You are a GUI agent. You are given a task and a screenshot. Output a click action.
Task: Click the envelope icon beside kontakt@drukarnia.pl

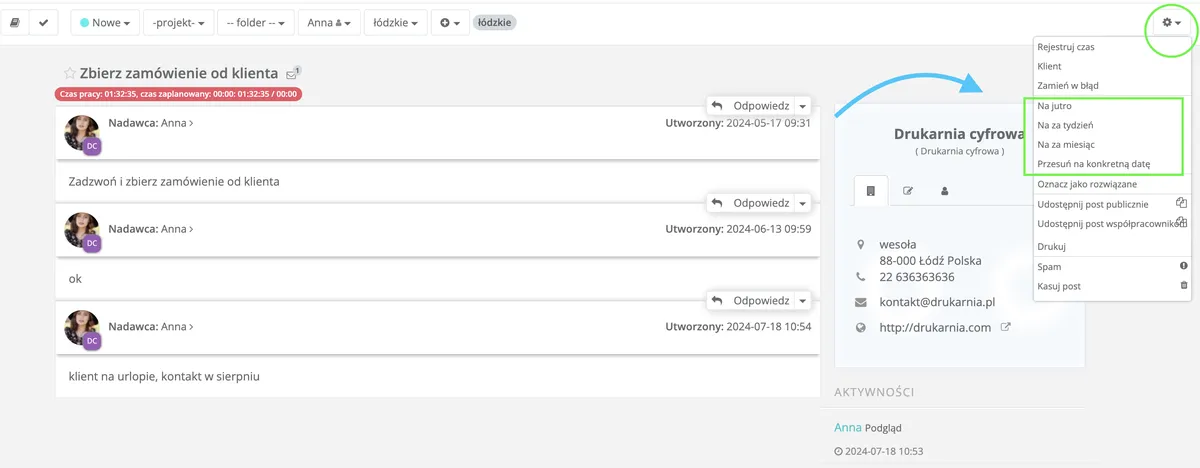(x=861, y=302)
